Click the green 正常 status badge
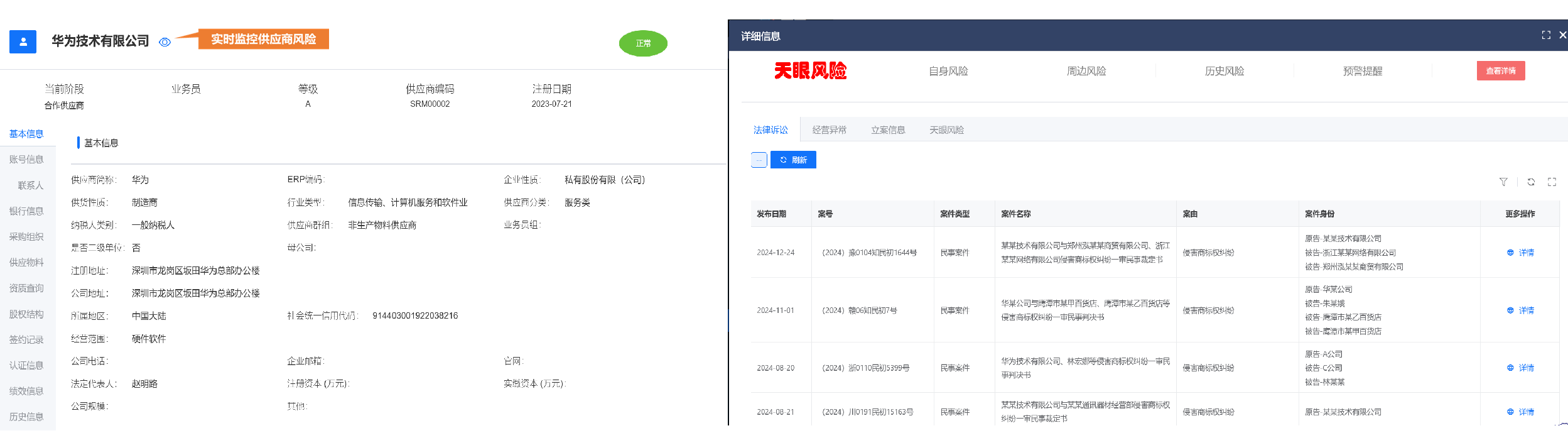 pyautogui.click(x=643, y=43)
